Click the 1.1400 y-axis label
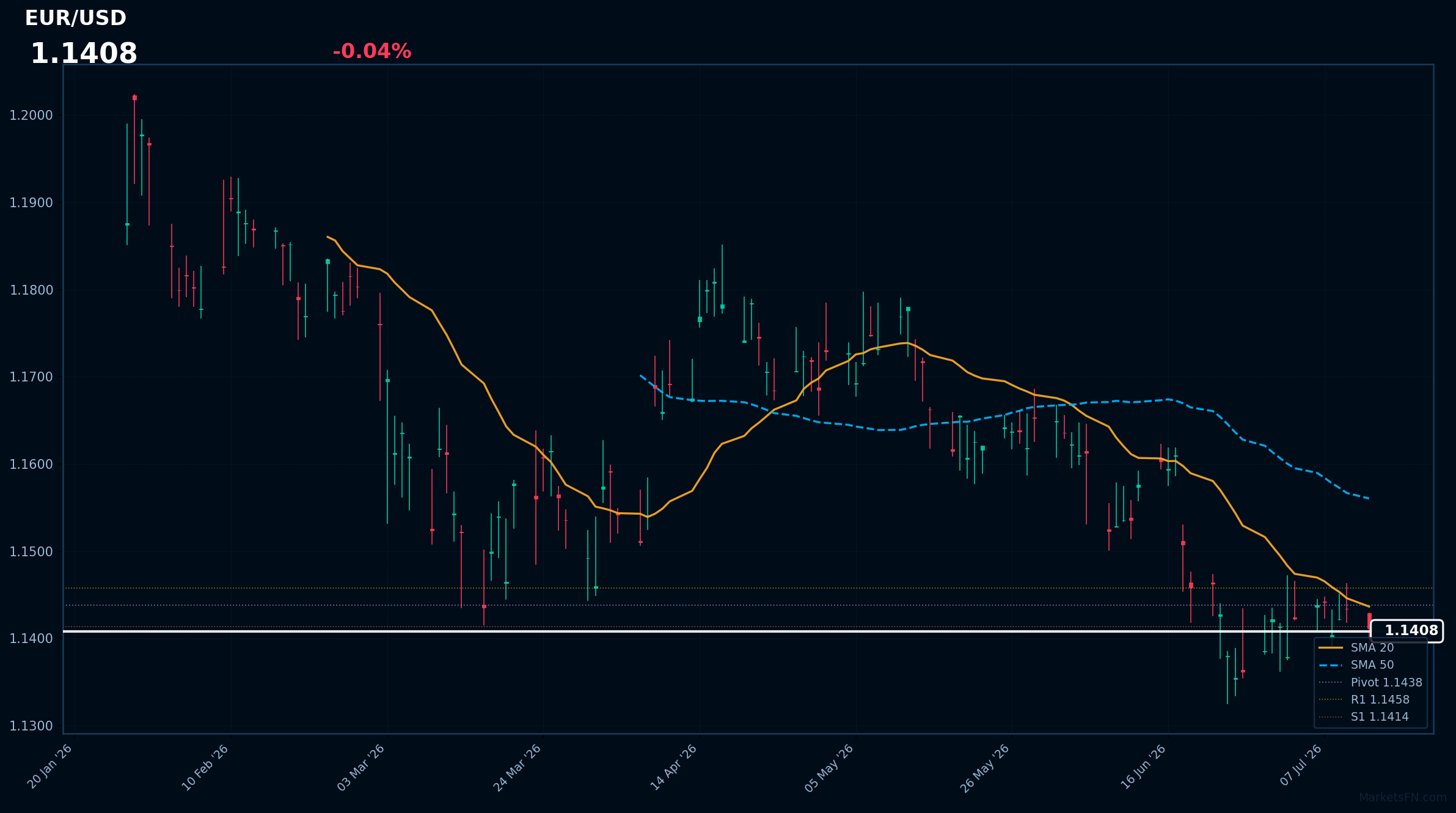 (x=31, y=639)
